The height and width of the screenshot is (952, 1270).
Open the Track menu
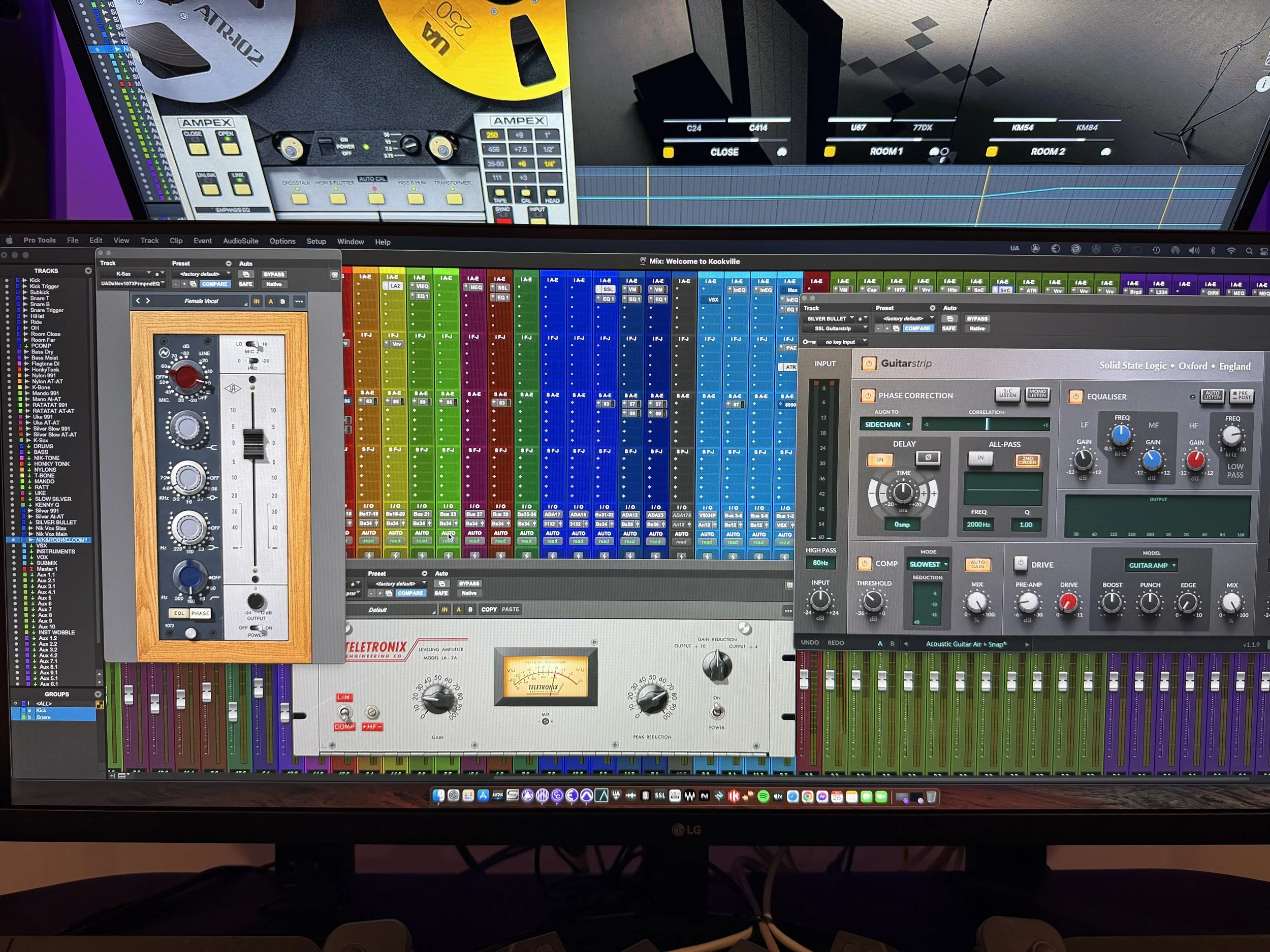149,241
